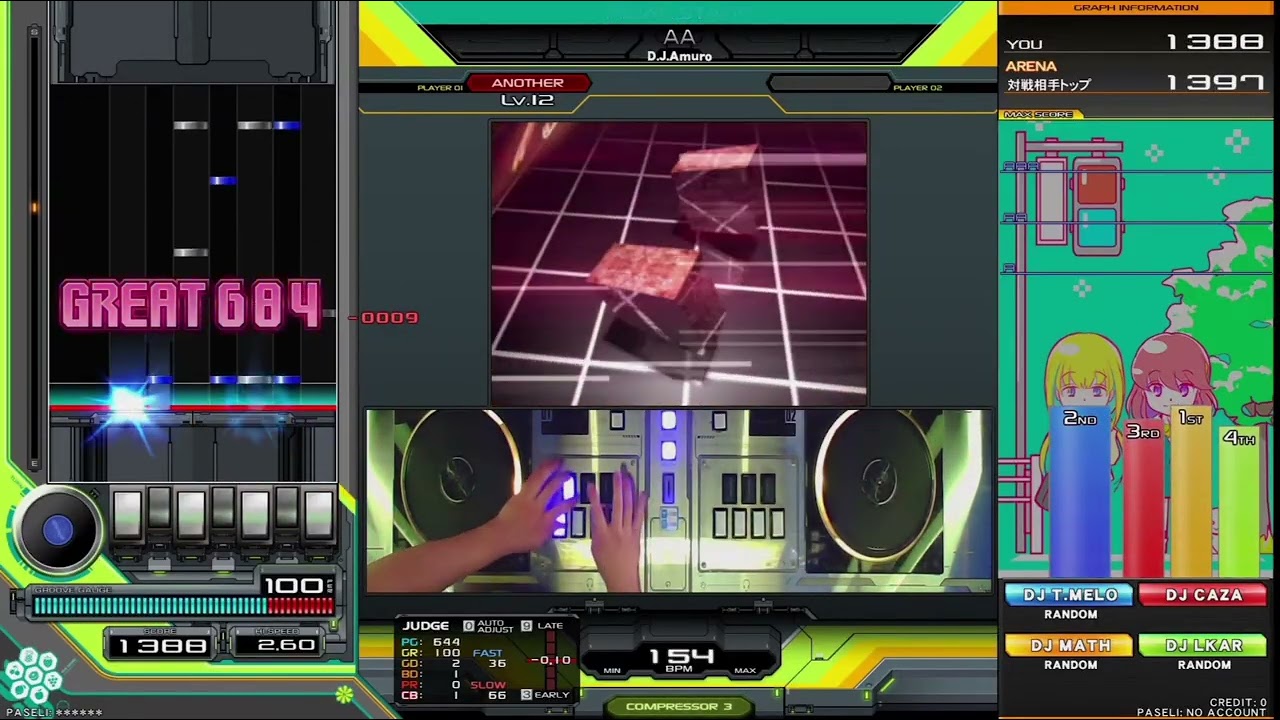1280x720 pixels.
Task: Click the "-0.10" timing offset value
Action: click(x=551, y=660)
